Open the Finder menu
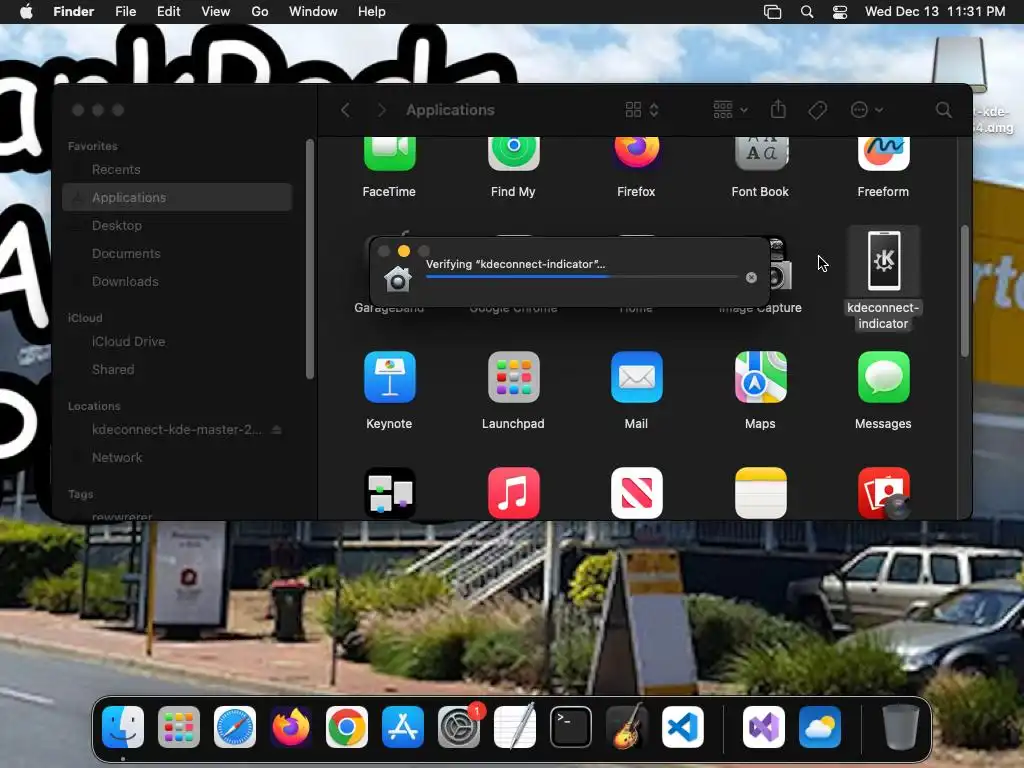This screenshot has width=1024, height=768. [x=74, y=12]
